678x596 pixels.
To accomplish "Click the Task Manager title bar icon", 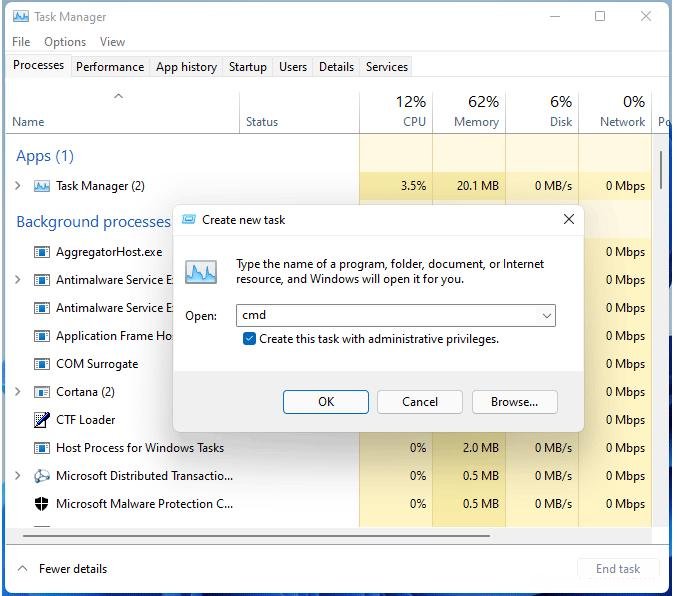I will pyautogui.click(x=20, y=17).
